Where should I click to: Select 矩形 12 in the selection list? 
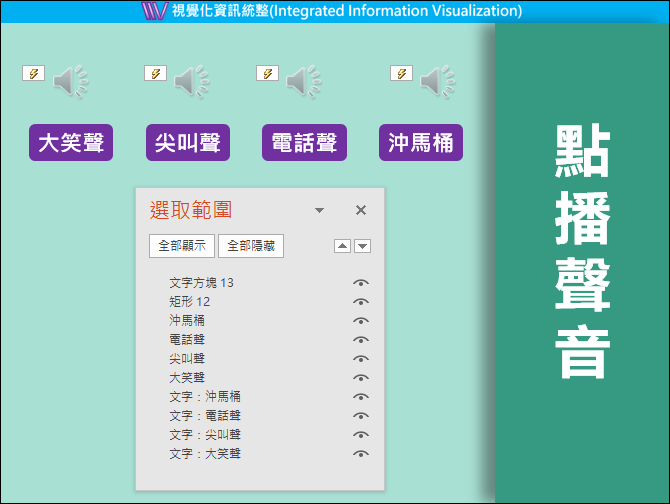coord(190,302)
